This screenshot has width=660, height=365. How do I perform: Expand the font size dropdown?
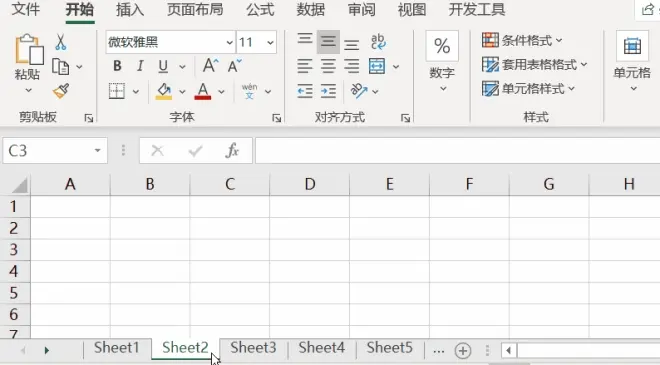click(x=270, y=43)
